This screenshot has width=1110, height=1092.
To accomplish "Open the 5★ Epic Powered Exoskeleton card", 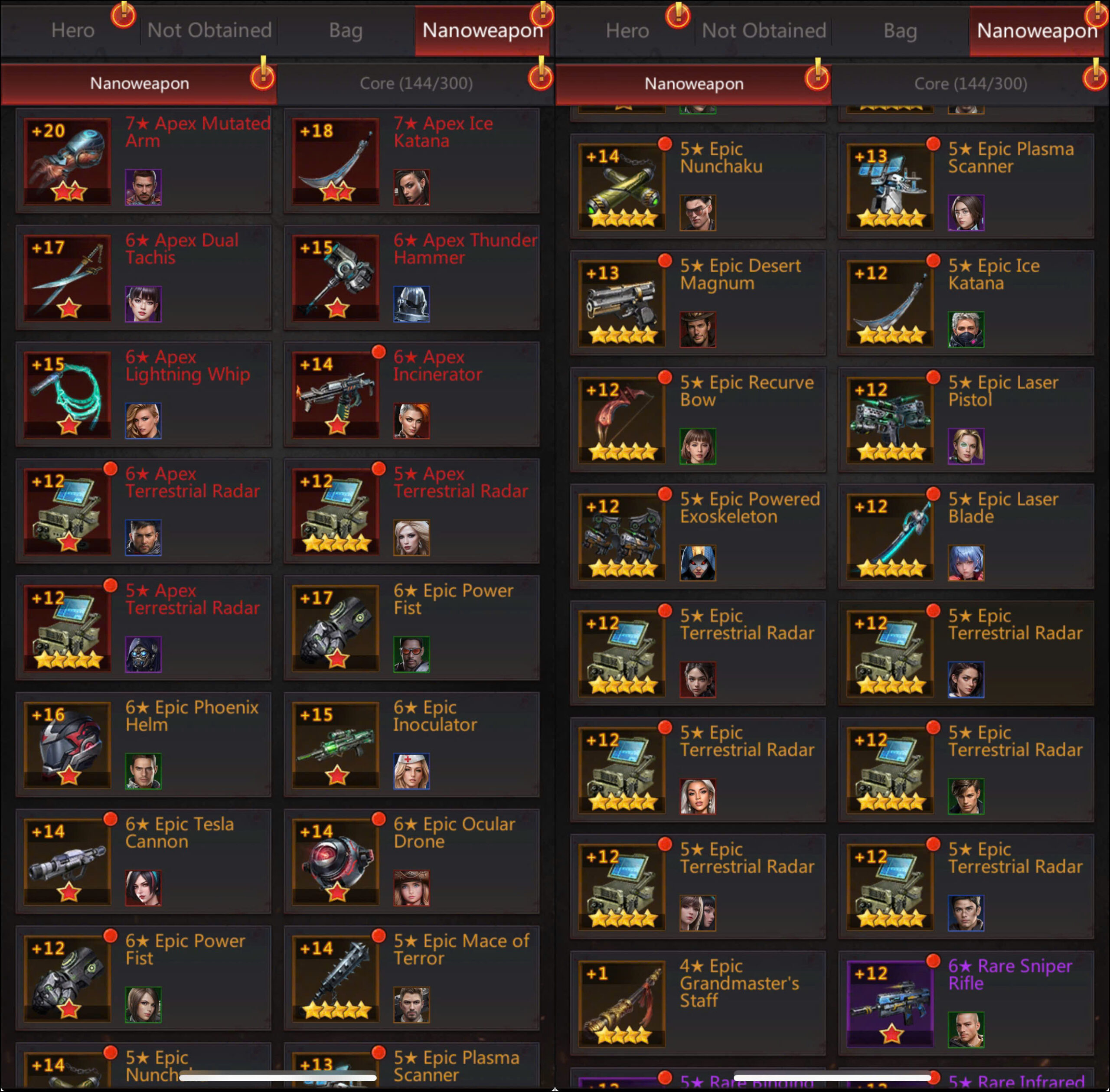I will pos(698,537).
